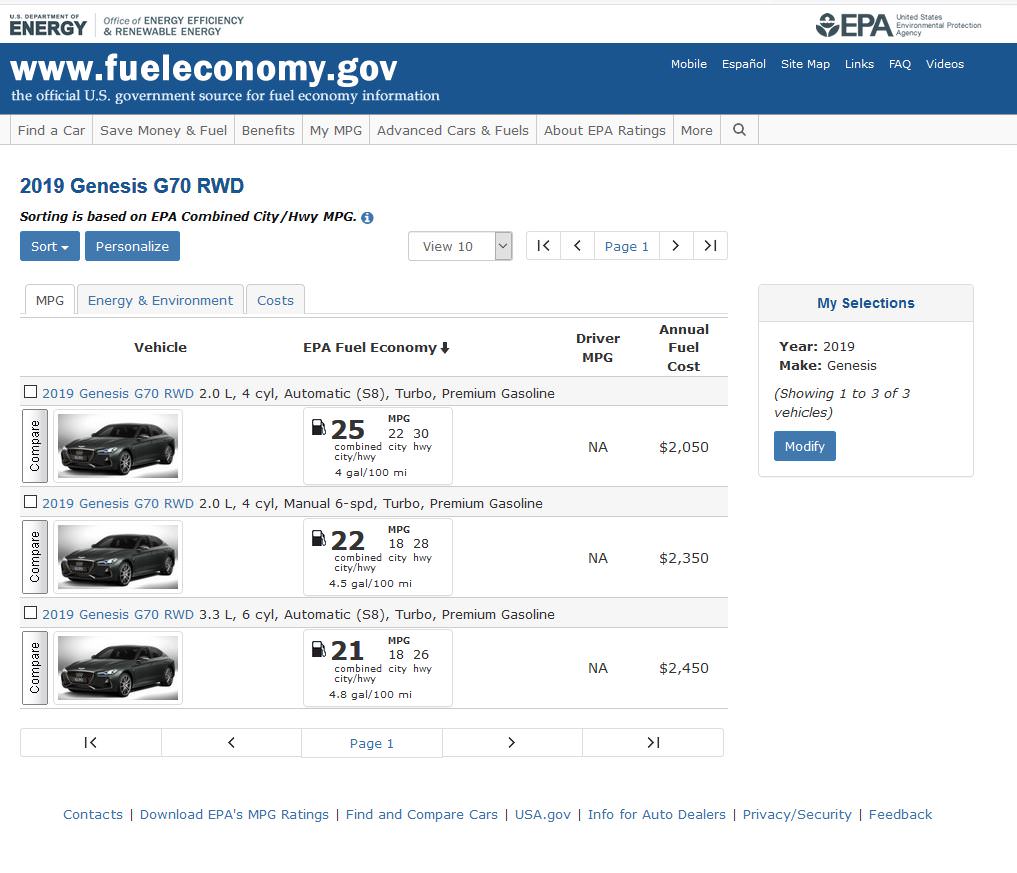The height and width of the screenshot is (873, 1017).
Task: Open the 2.0 L Automatic G70 RWD link
Action: point(118,393)
